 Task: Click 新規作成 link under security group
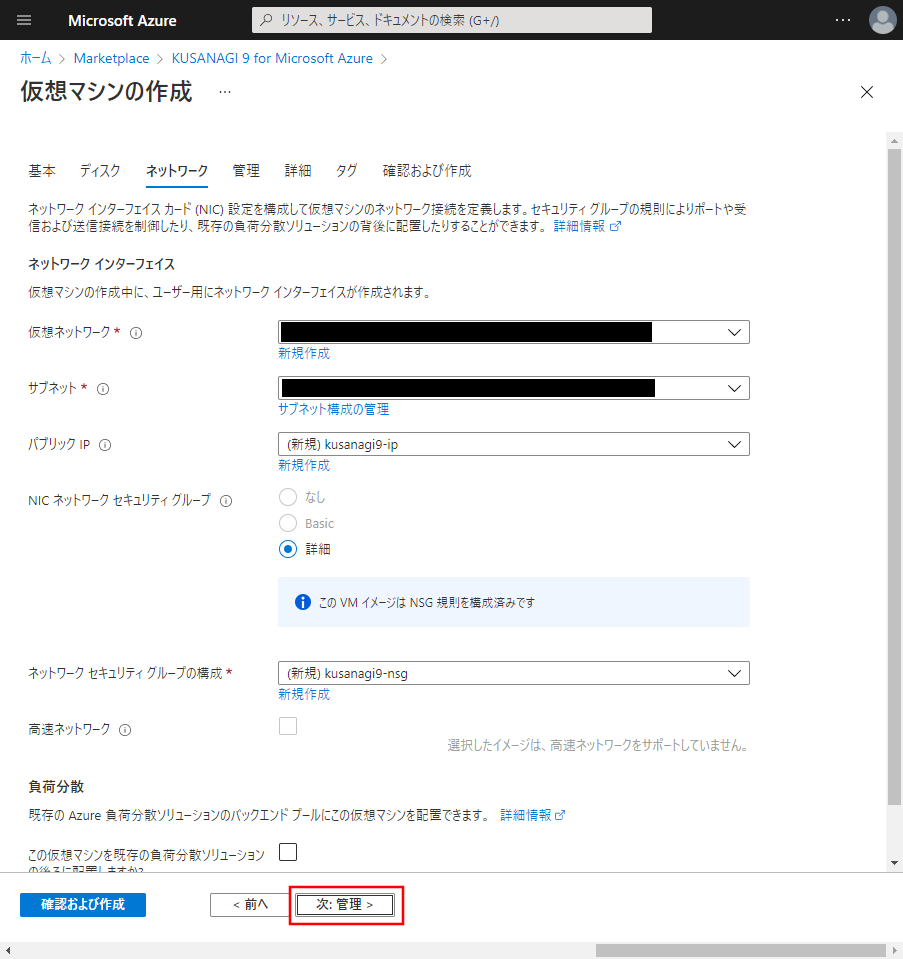[x=304, y=694]
